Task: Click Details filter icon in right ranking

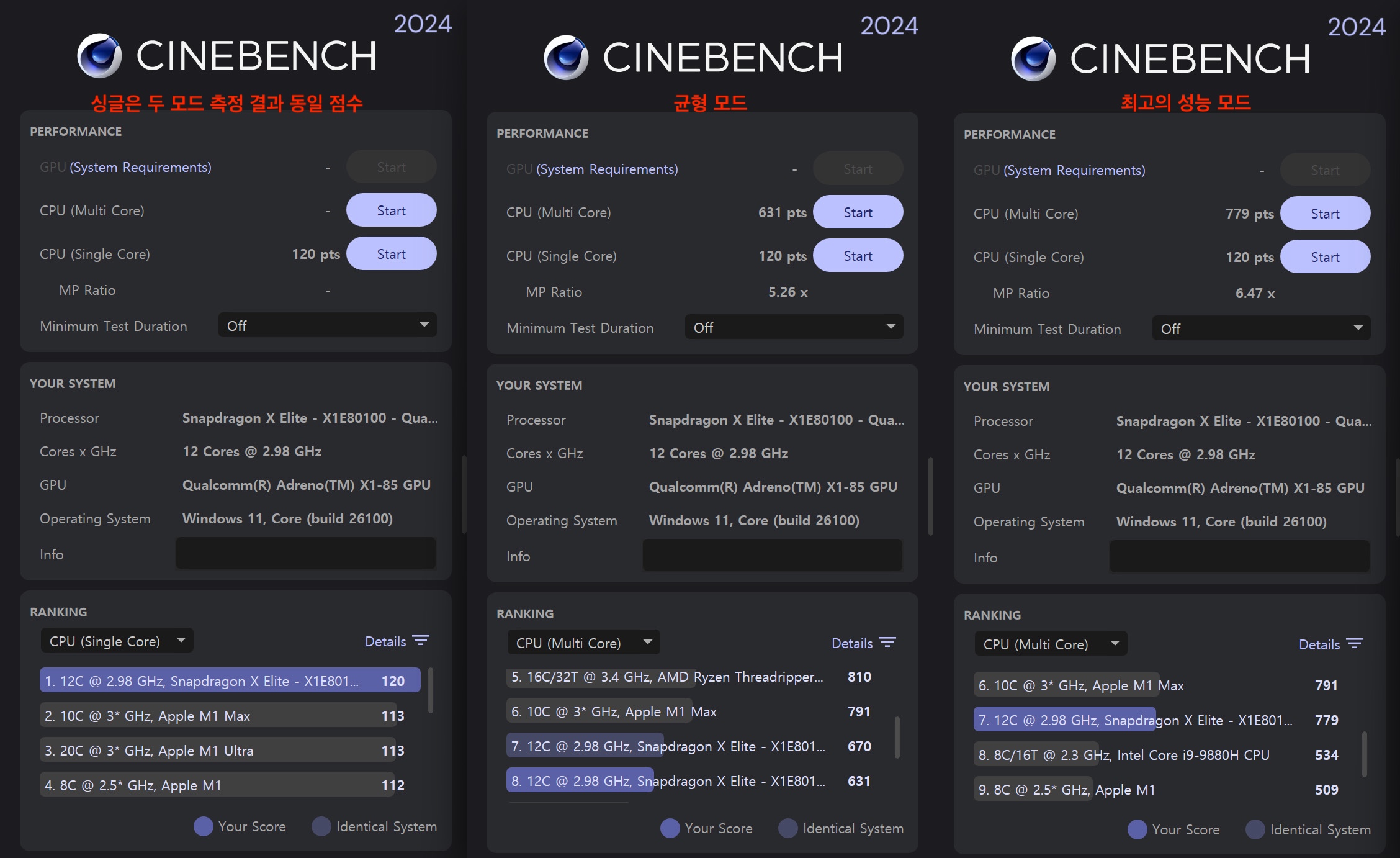Action: [x=1355, y=644]
